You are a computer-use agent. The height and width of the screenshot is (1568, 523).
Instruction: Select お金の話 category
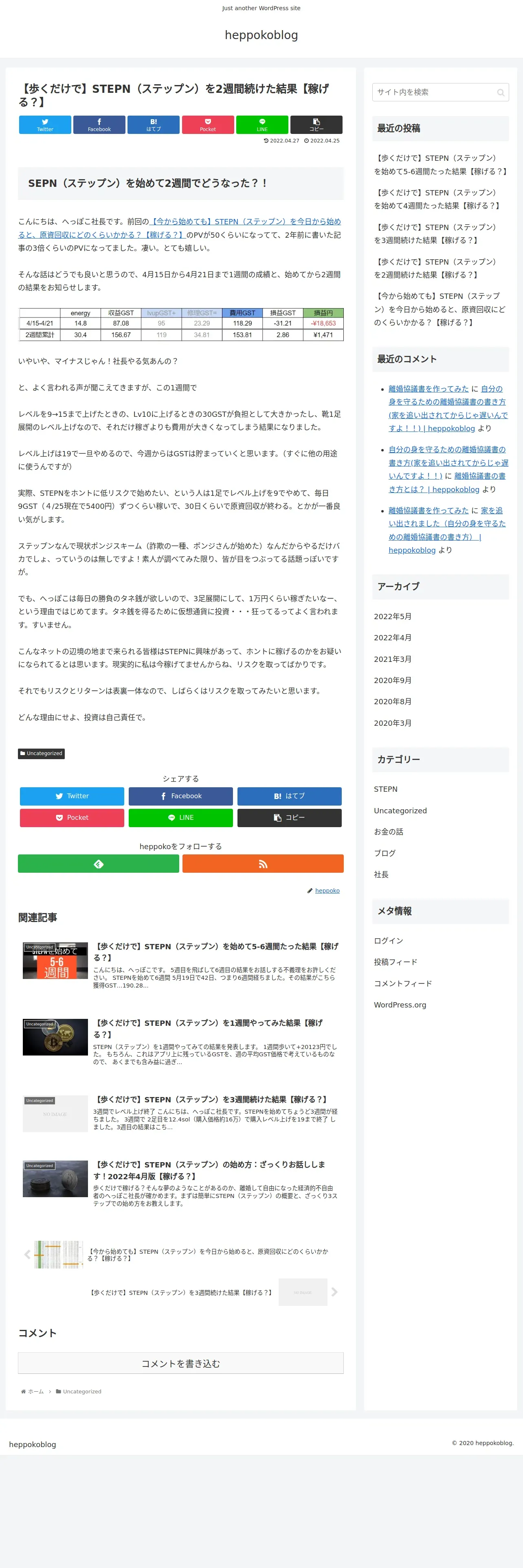[x=389, y=832]
